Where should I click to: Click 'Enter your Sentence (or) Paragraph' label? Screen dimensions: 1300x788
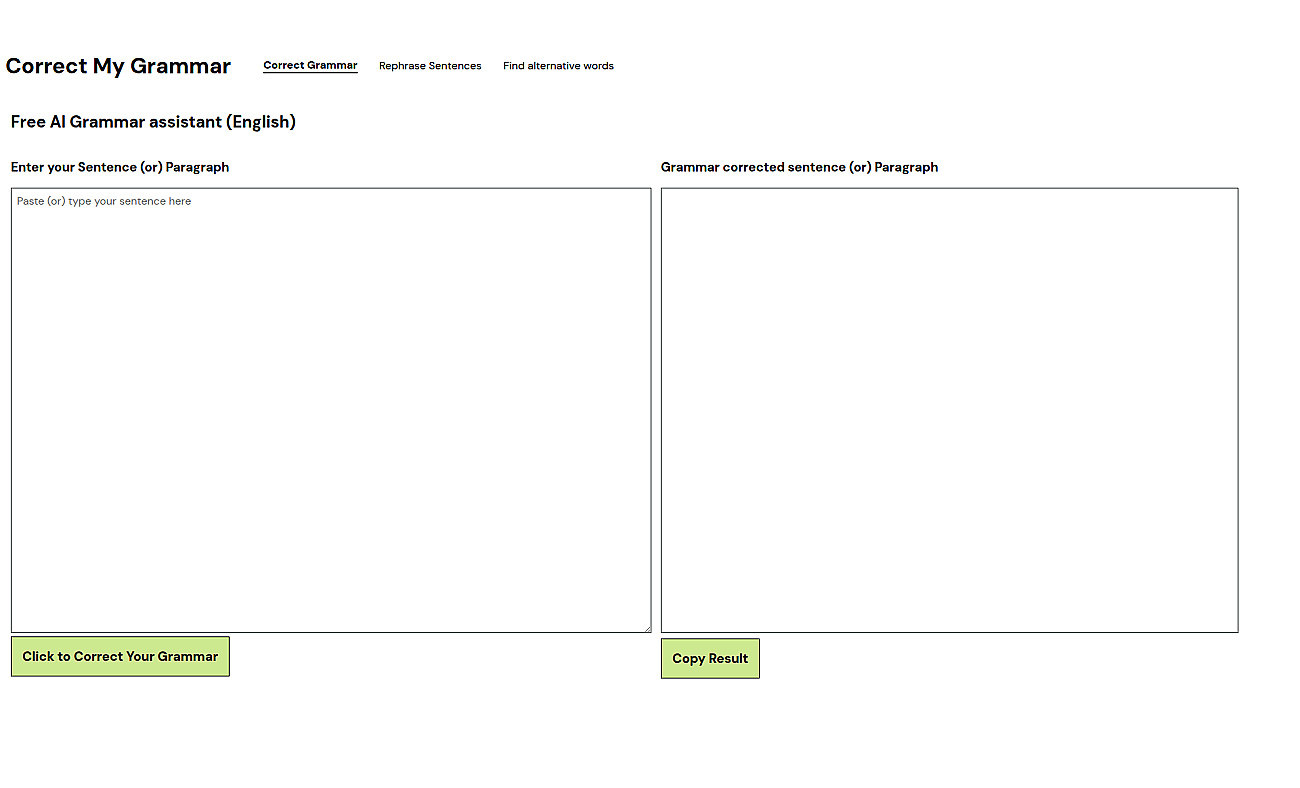pyautogui.click(x=120, y=167)
